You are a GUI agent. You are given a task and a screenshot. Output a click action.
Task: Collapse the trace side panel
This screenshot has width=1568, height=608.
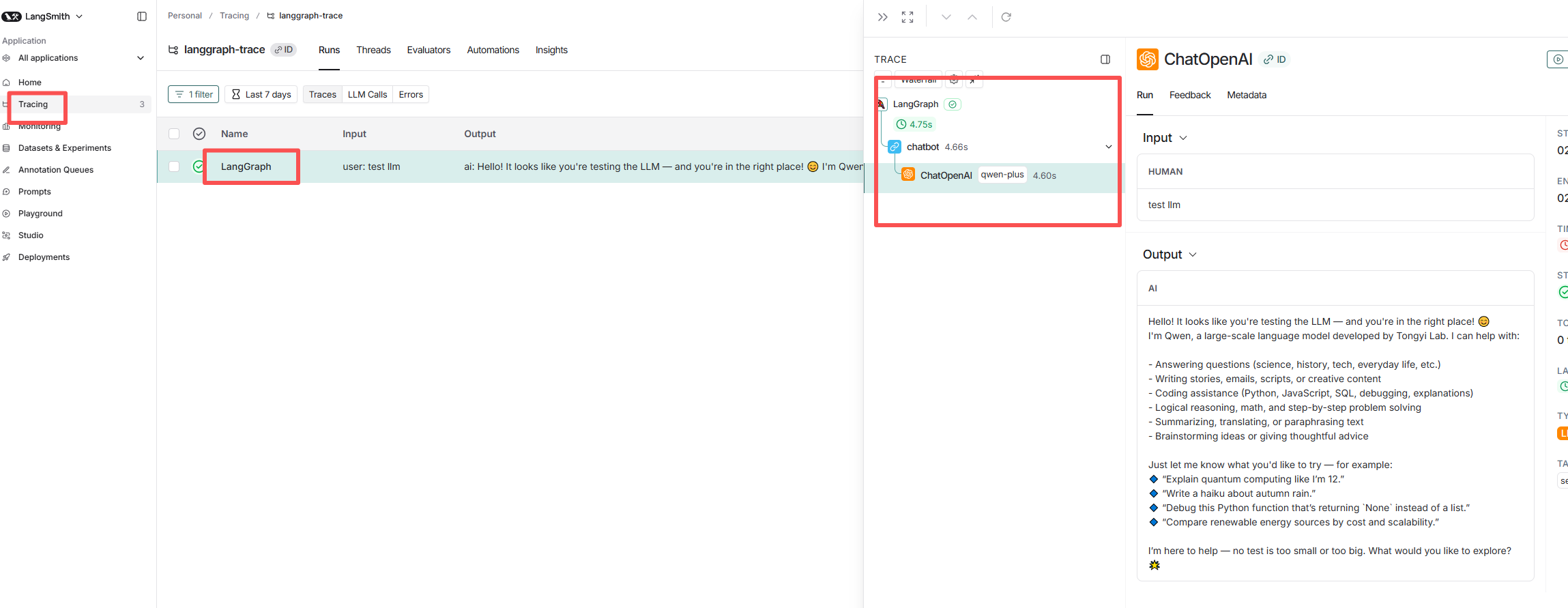(883, 17)
